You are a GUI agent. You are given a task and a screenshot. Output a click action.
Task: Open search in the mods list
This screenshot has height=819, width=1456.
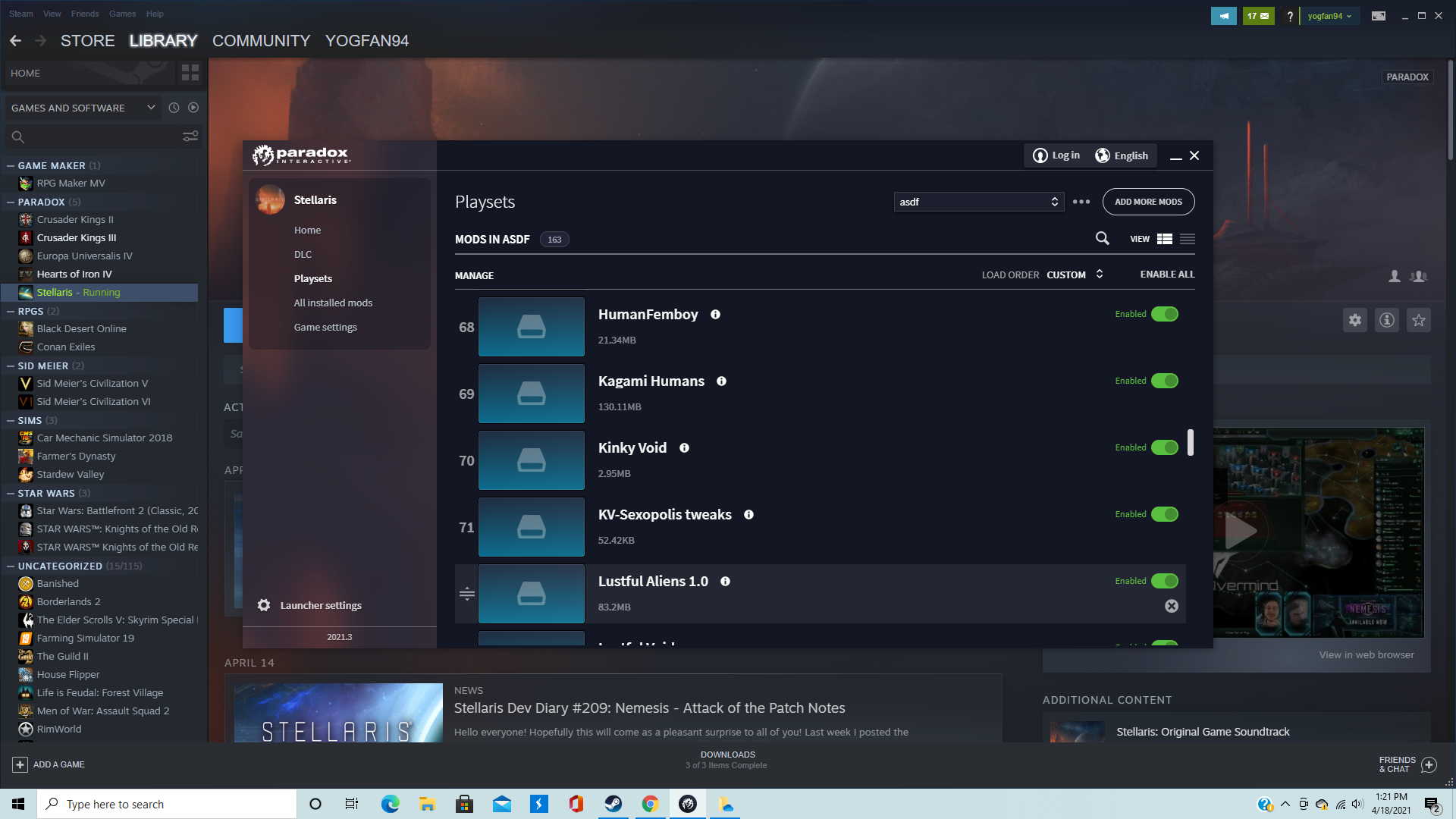1102,239
